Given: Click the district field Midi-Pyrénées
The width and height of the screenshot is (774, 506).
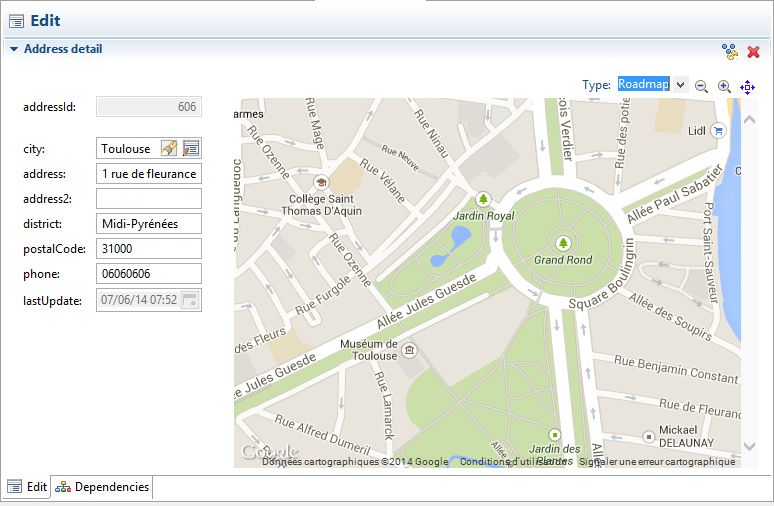Looking at the screenshot, I should pos(149,224).
